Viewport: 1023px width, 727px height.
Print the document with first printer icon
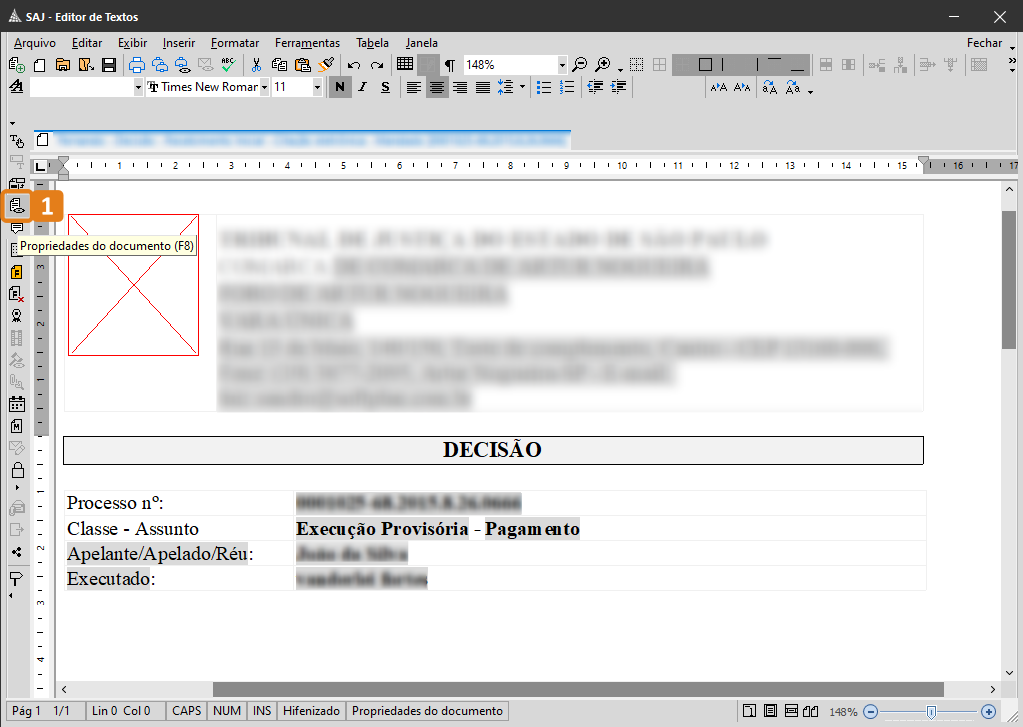tap(136, 65)
